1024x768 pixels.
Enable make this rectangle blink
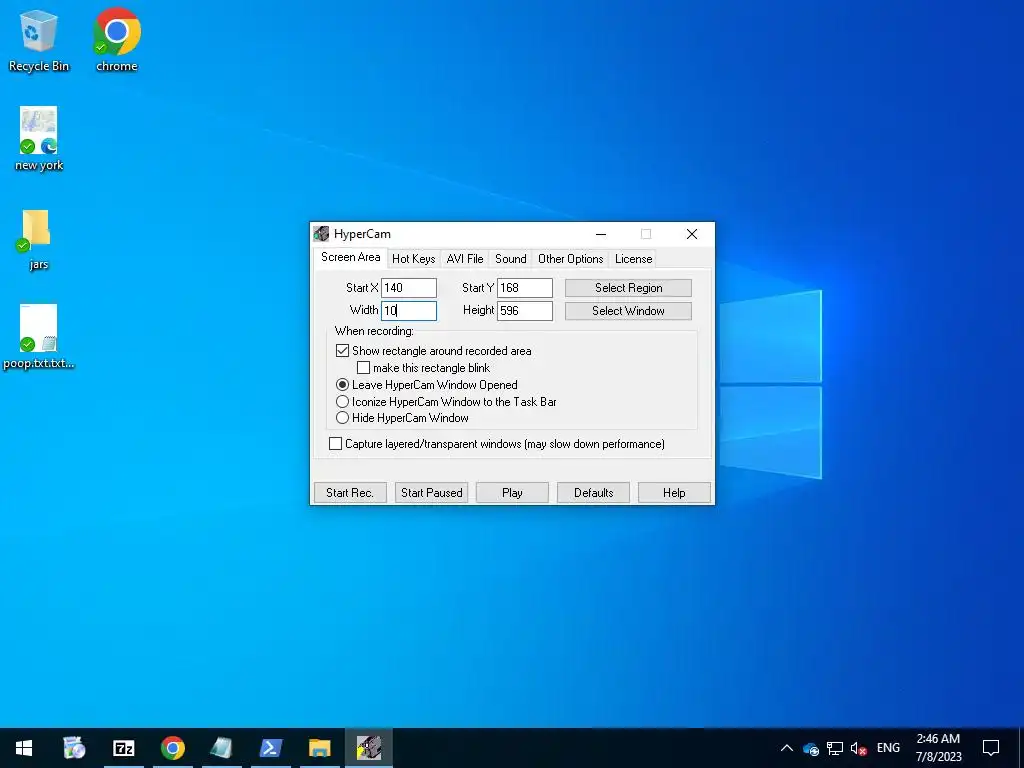(x=363, y=368)
